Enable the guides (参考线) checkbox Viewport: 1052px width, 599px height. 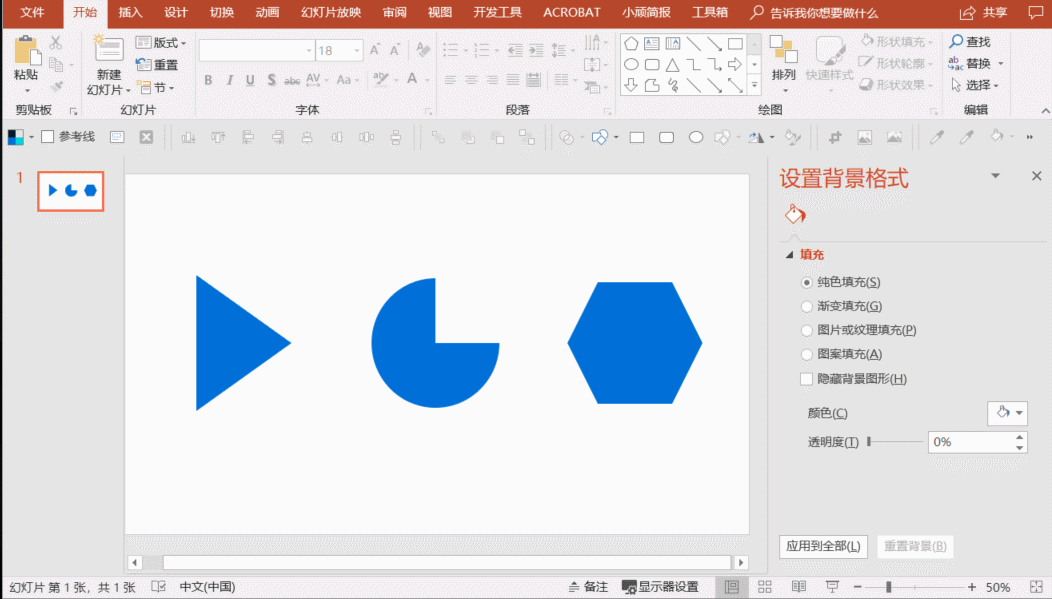coord(48,137)
